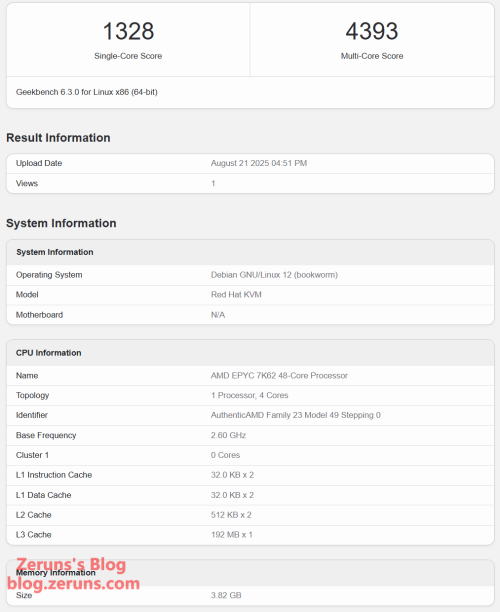Select the memory Size 3.82 GB value
The width and height of the screenshot is (500, 612).
coord(226,595)
